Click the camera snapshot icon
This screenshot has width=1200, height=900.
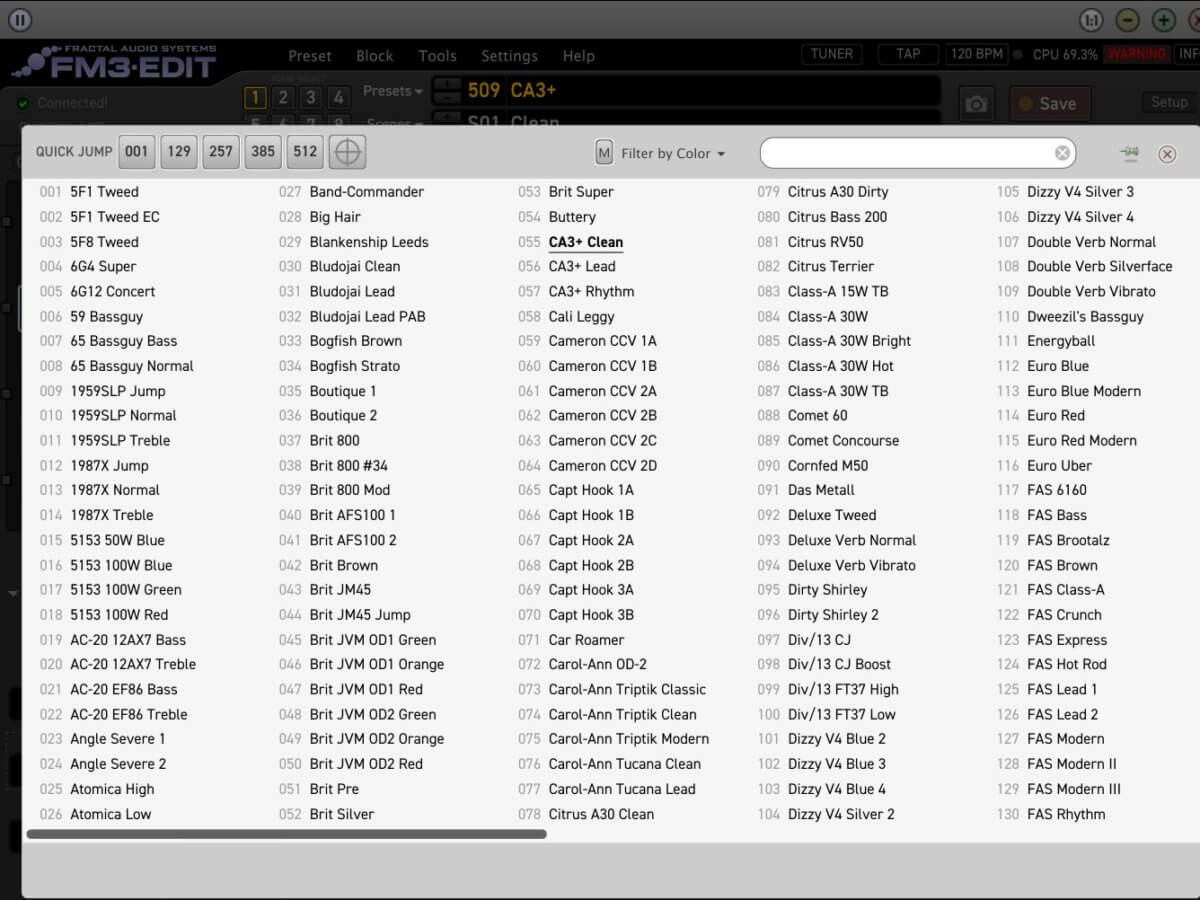point(976,104)
